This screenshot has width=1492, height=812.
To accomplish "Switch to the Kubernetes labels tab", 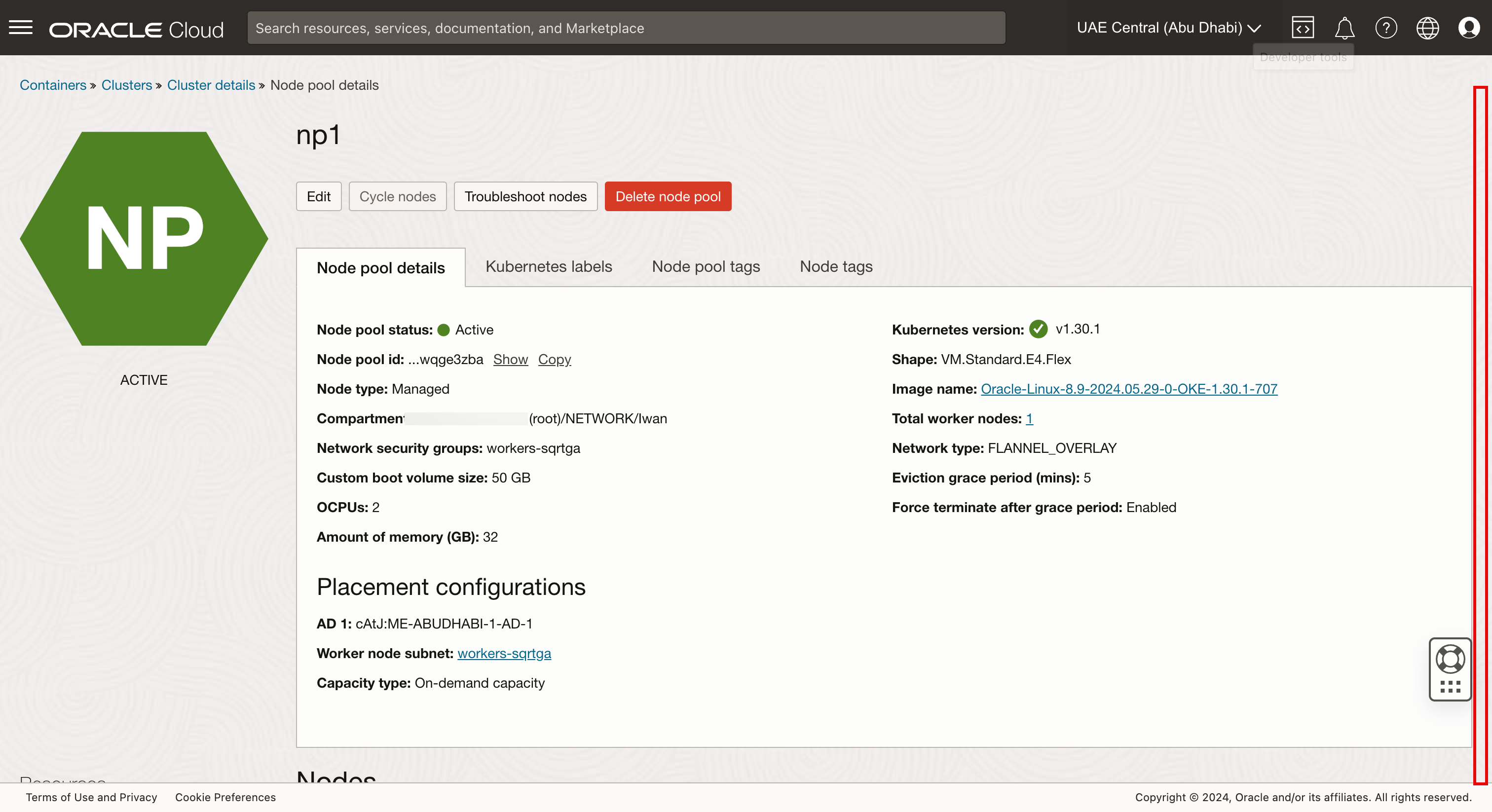I will coord(549,266).
